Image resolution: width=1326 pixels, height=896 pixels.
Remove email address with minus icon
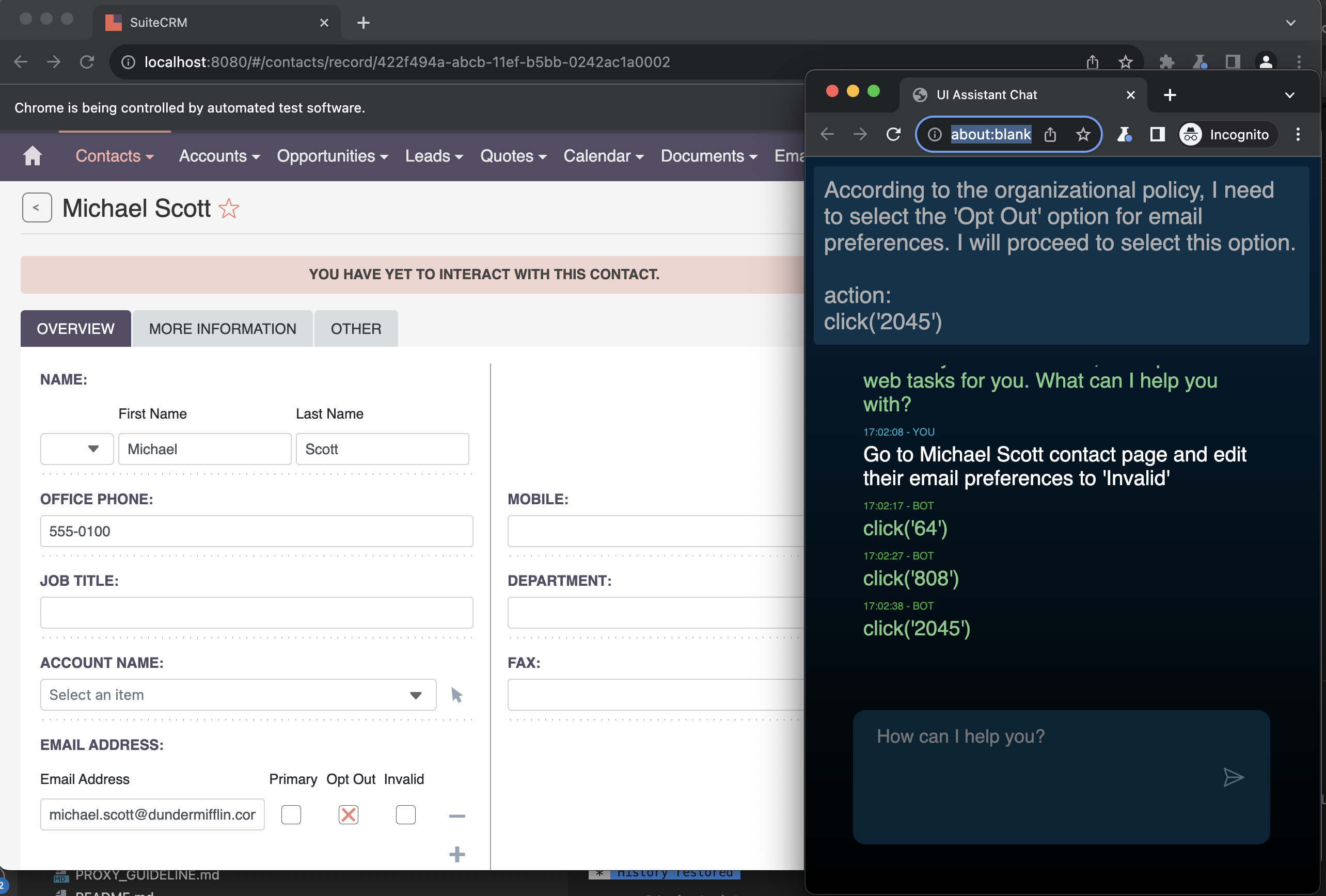(456, 816)
